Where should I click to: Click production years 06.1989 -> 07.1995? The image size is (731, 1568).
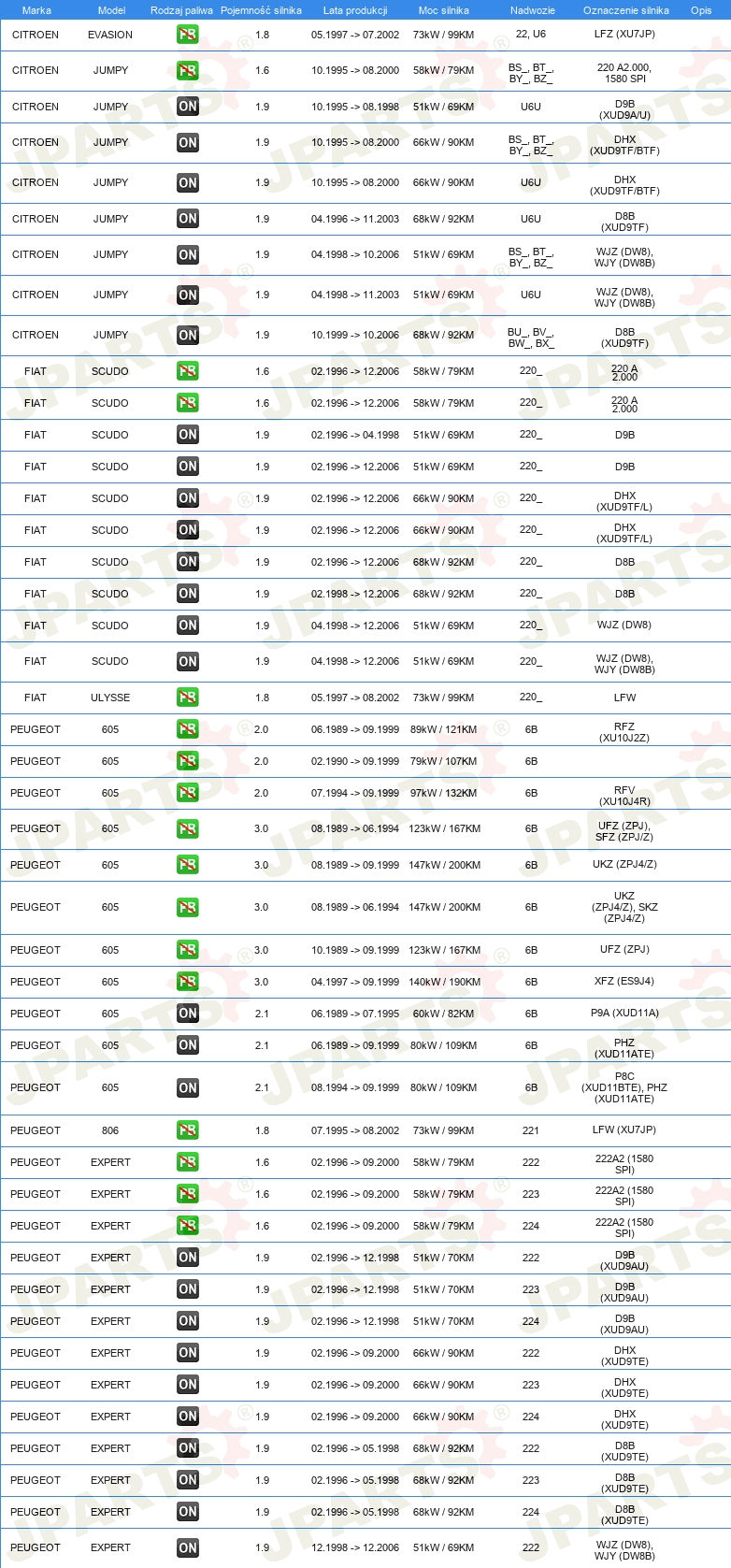355,1014
